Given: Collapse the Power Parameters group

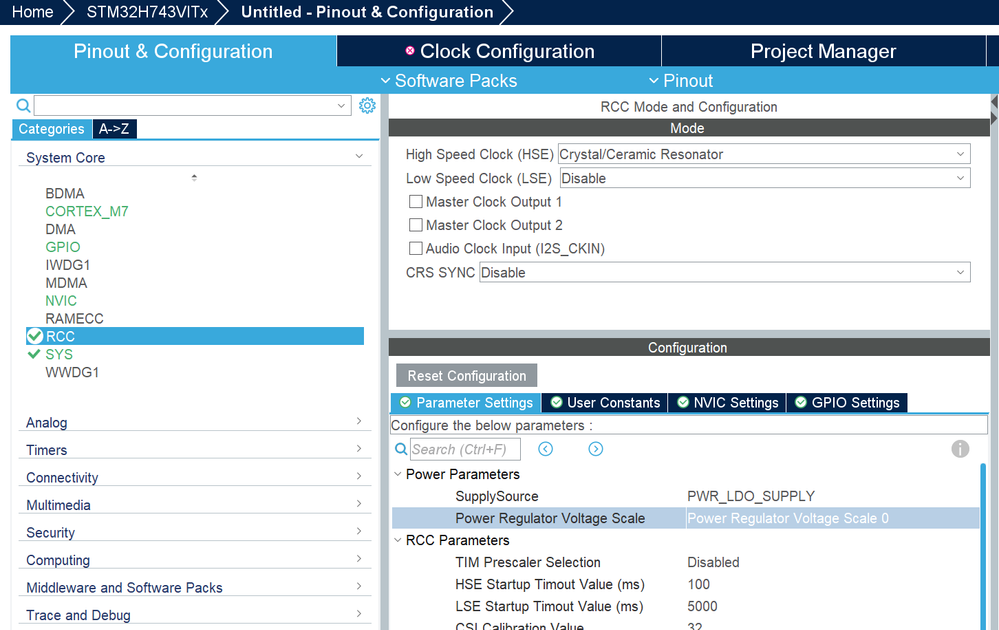Looking at the screenshot, I should [398, 474].
